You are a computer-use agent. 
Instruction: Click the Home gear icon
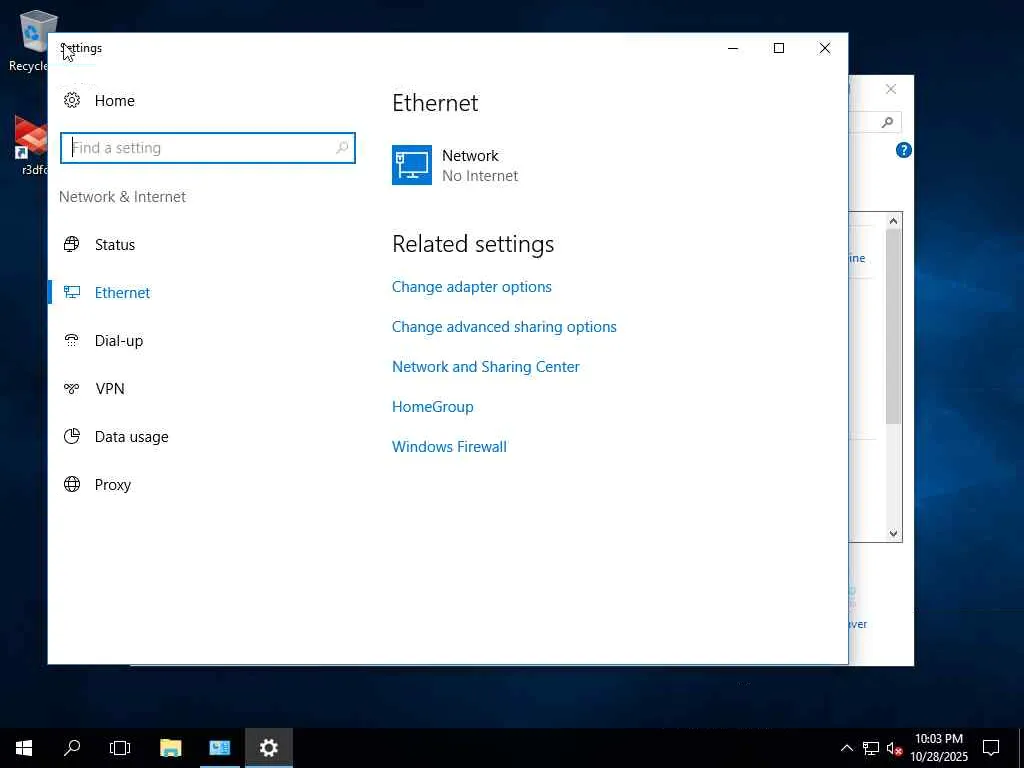click(72, 100)
